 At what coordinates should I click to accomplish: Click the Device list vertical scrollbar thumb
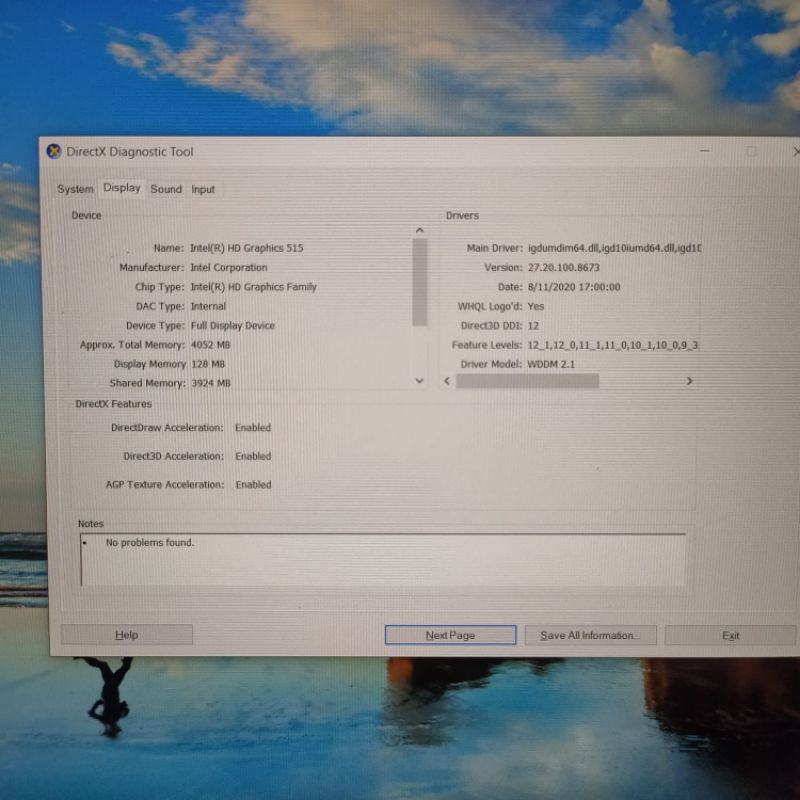pyautogui.click(x=419, y=282)
